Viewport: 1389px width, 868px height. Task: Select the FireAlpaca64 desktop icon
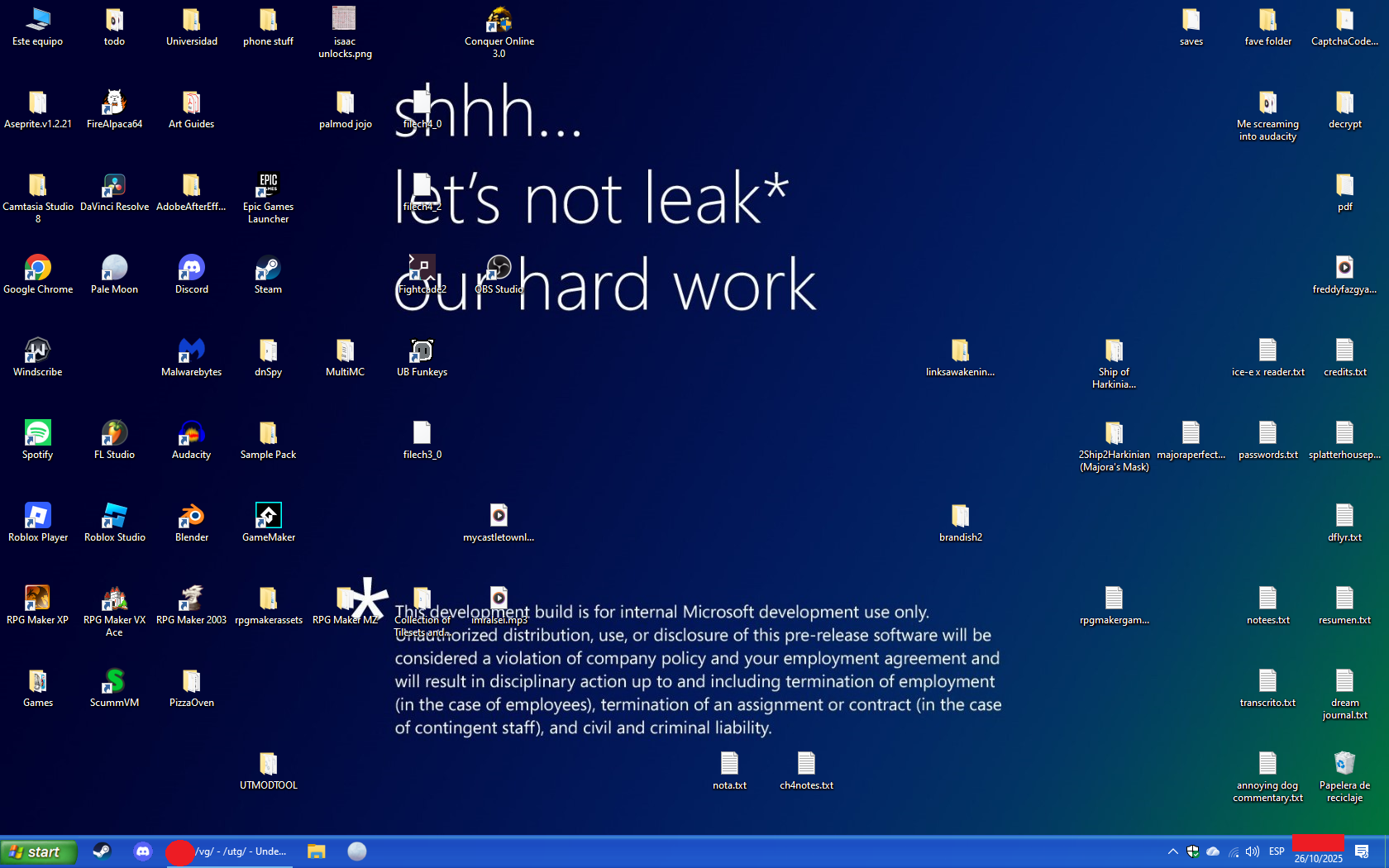(114, 109)
